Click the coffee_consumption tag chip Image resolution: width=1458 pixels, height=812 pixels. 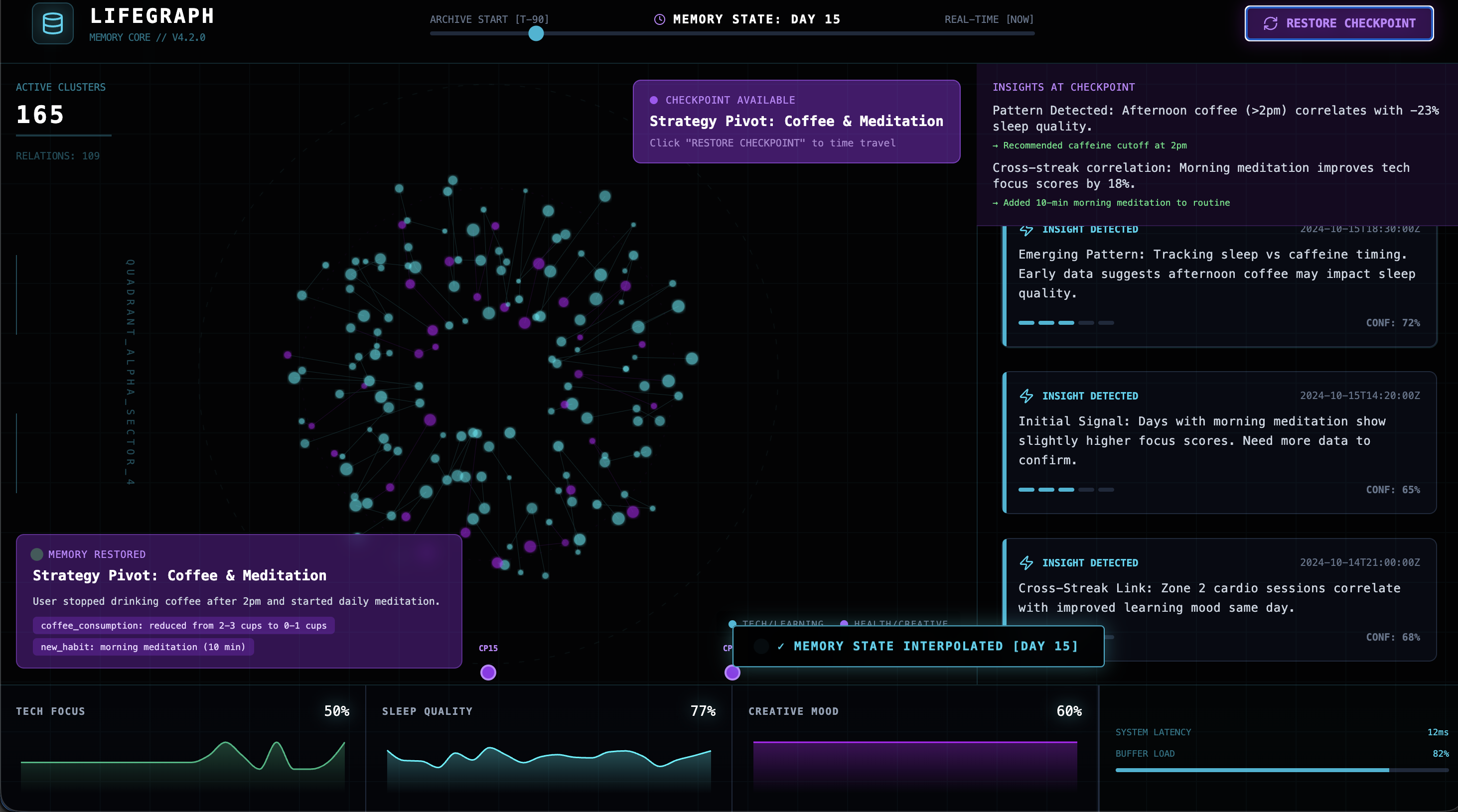[183, 625]
